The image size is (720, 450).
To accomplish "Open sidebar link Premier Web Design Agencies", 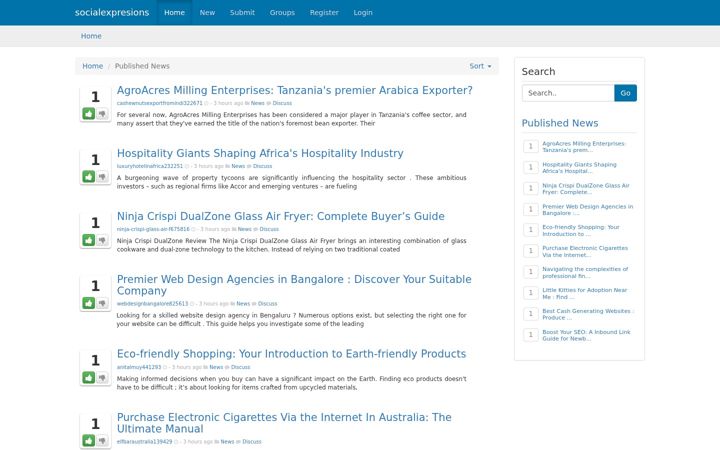I will click(x=587, y=209).
